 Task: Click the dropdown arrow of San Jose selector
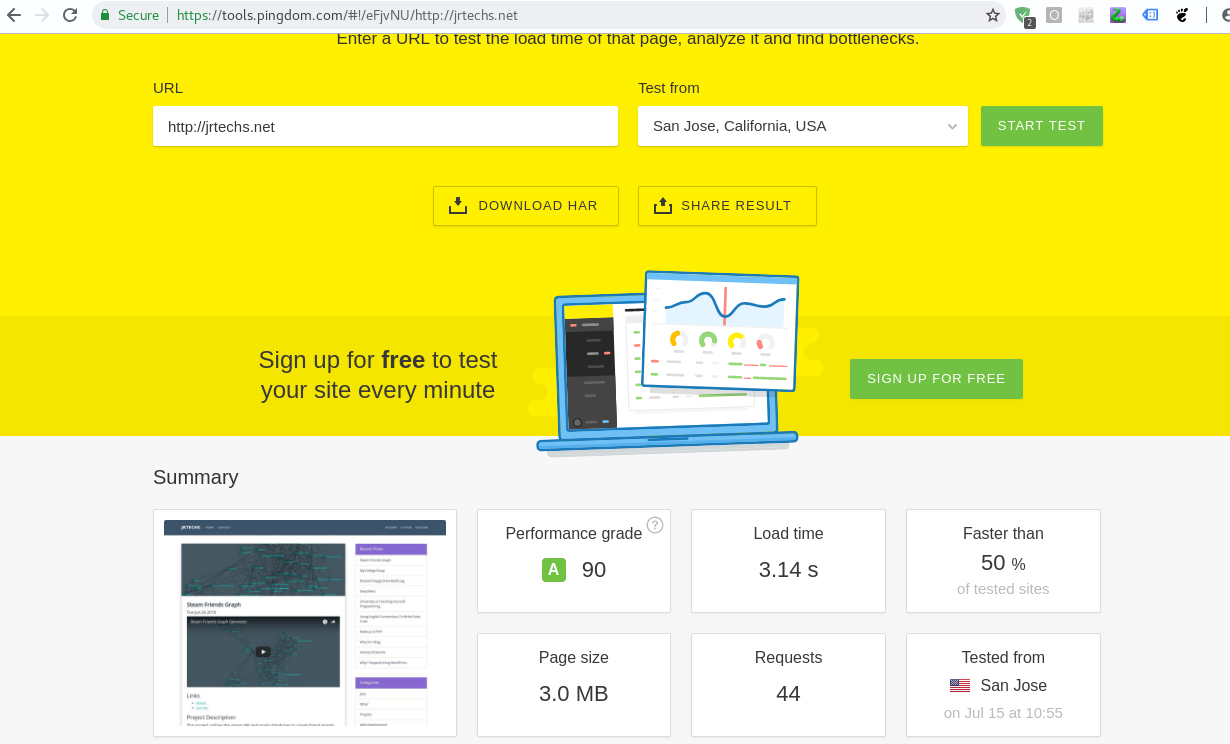[x=951, y=126]
